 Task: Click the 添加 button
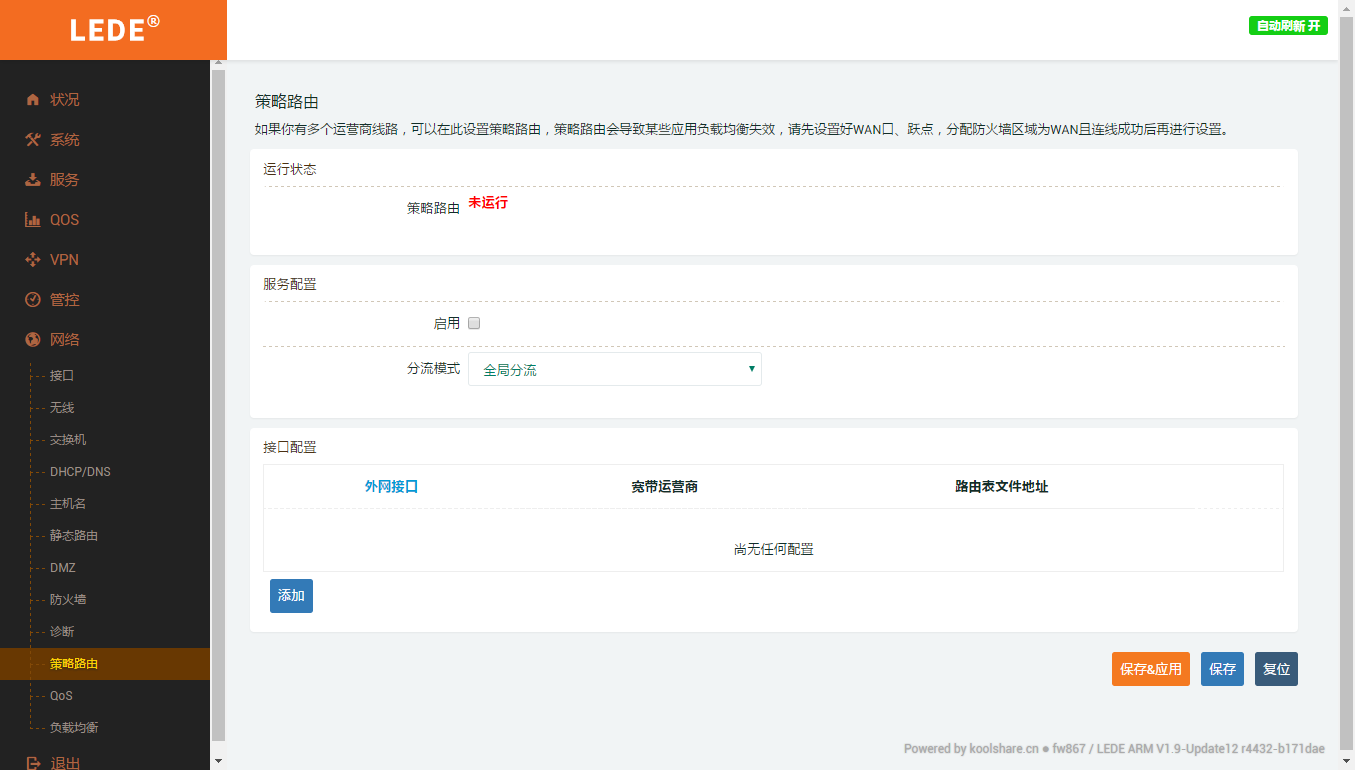(291, 596)
